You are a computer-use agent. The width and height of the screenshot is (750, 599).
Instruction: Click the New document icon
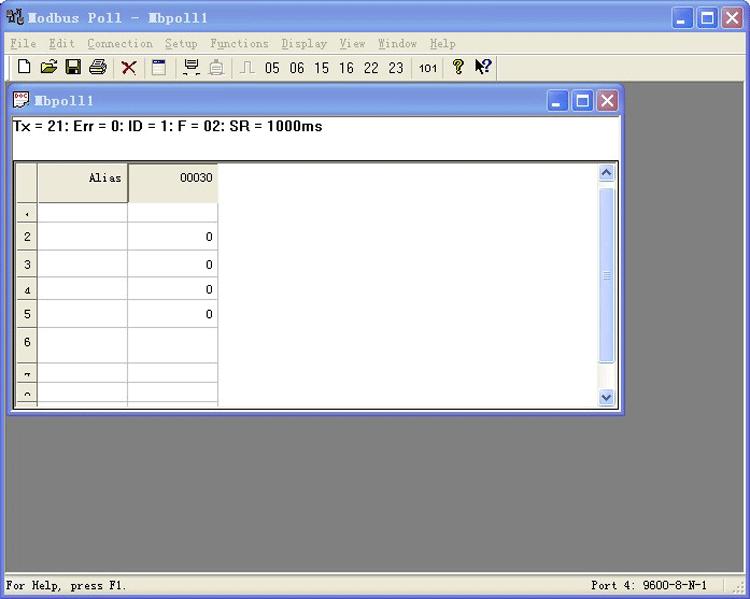pyautogui.click(x=24, y=67)
